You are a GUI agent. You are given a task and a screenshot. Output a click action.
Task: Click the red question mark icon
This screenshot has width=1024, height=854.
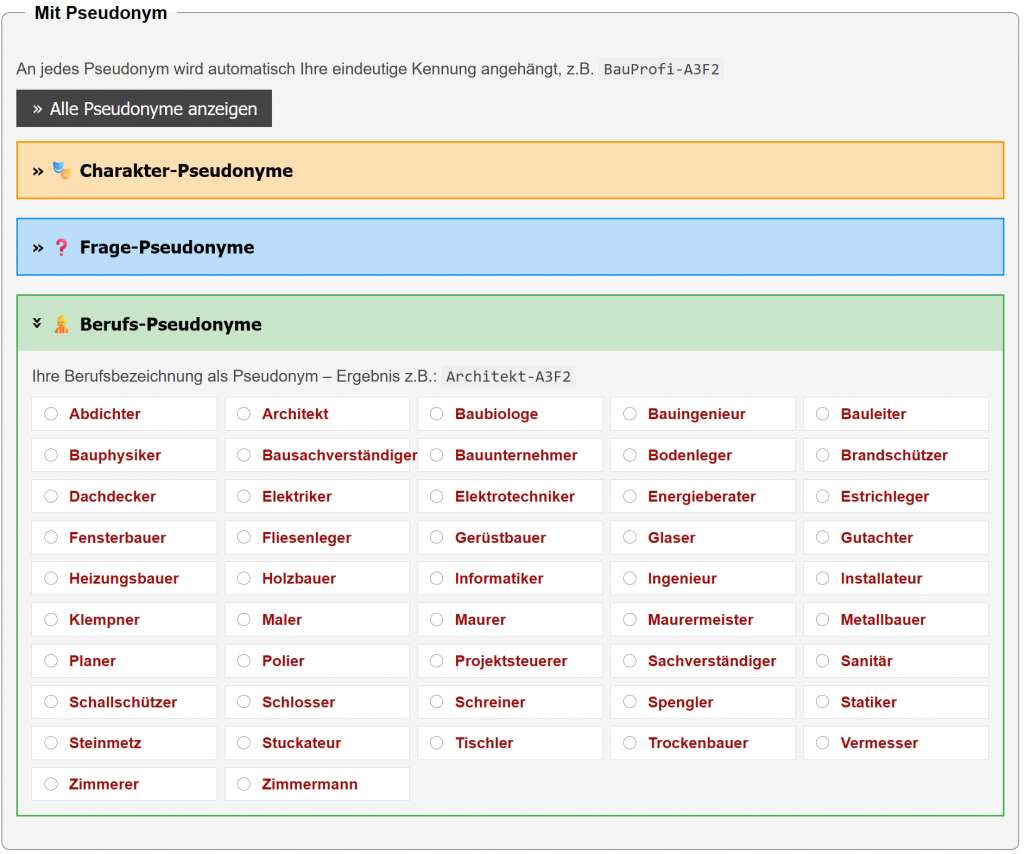[x=60, y=246]
